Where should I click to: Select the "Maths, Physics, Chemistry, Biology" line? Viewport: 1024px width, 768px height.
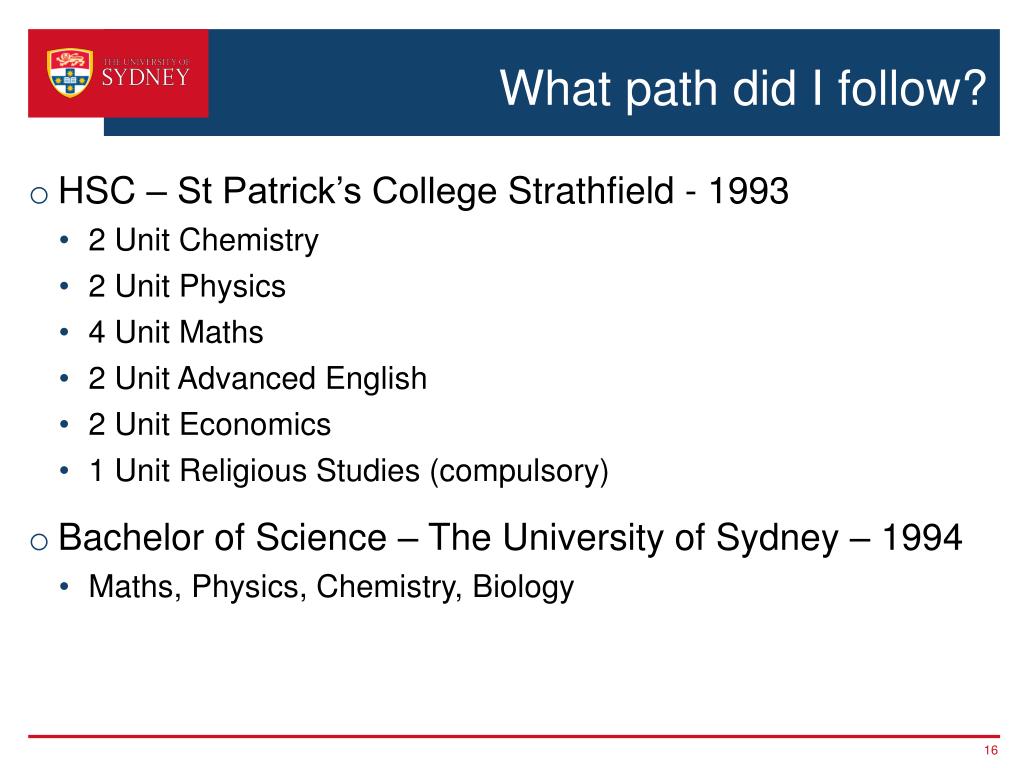tap(331, 587)
